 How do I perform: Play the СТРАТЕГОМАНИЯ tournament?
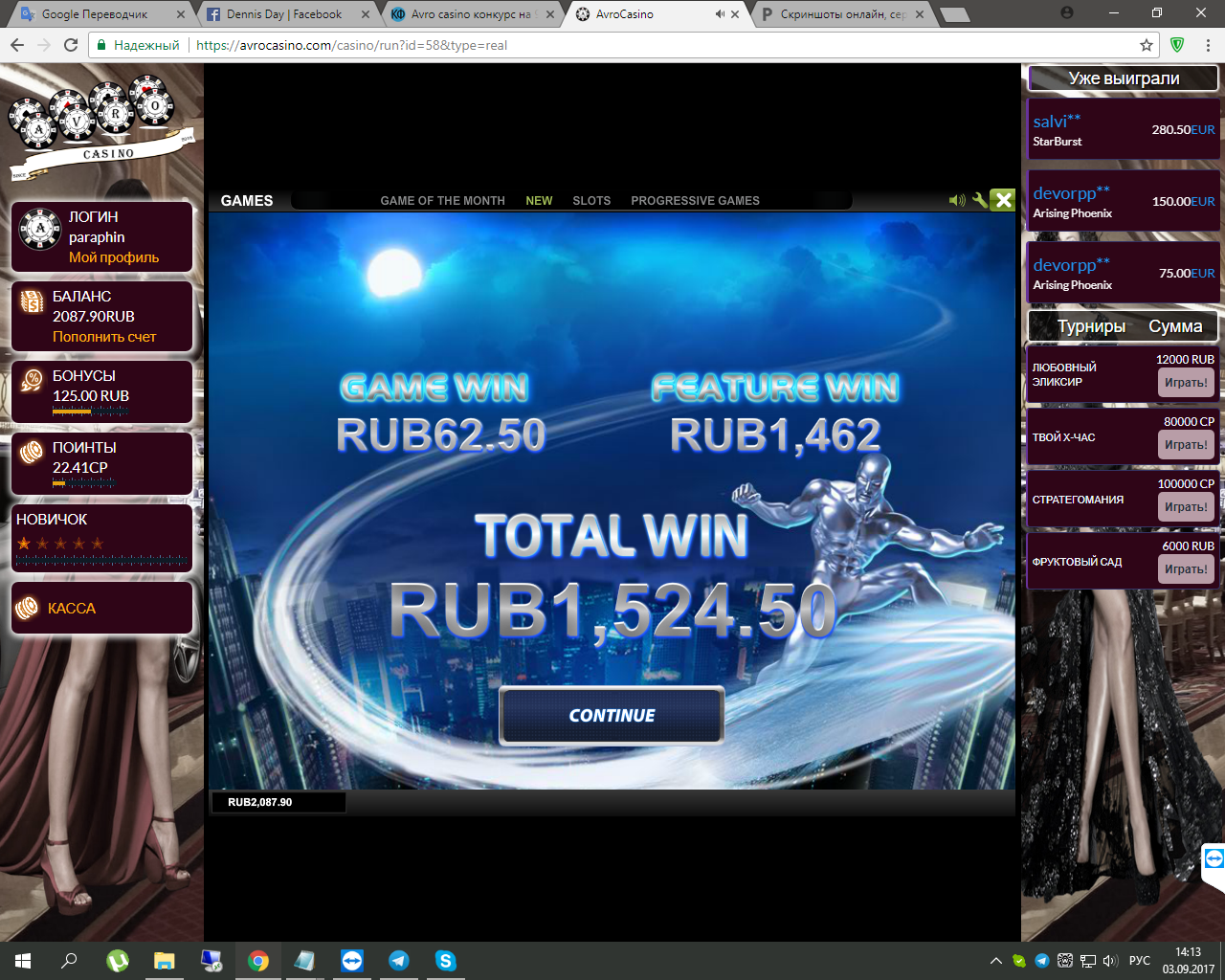coord(1186,507)
